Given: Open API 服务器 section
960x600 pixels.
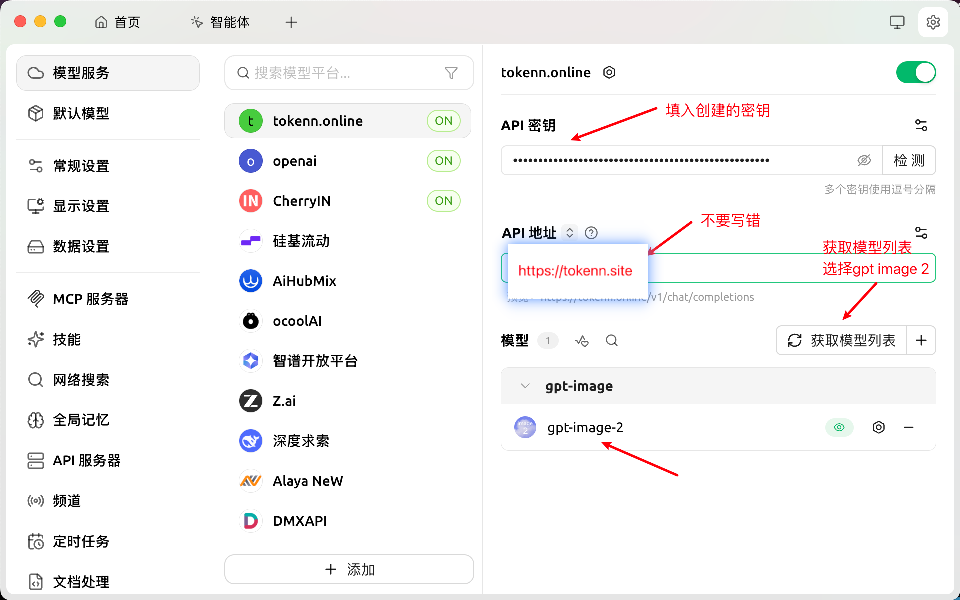Looking at the screenshot, I should coord(108,460).
